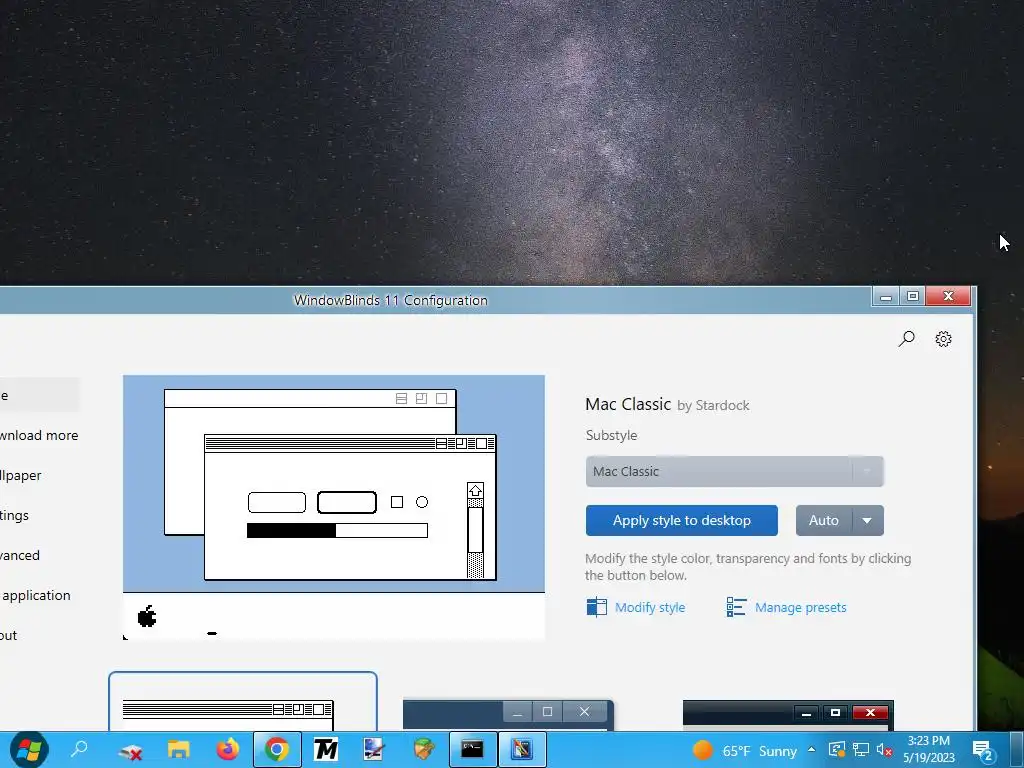Viewport: 1024px width, 768px height.
Task: Click the muted volume tray icon
Action: coord(885,750)
